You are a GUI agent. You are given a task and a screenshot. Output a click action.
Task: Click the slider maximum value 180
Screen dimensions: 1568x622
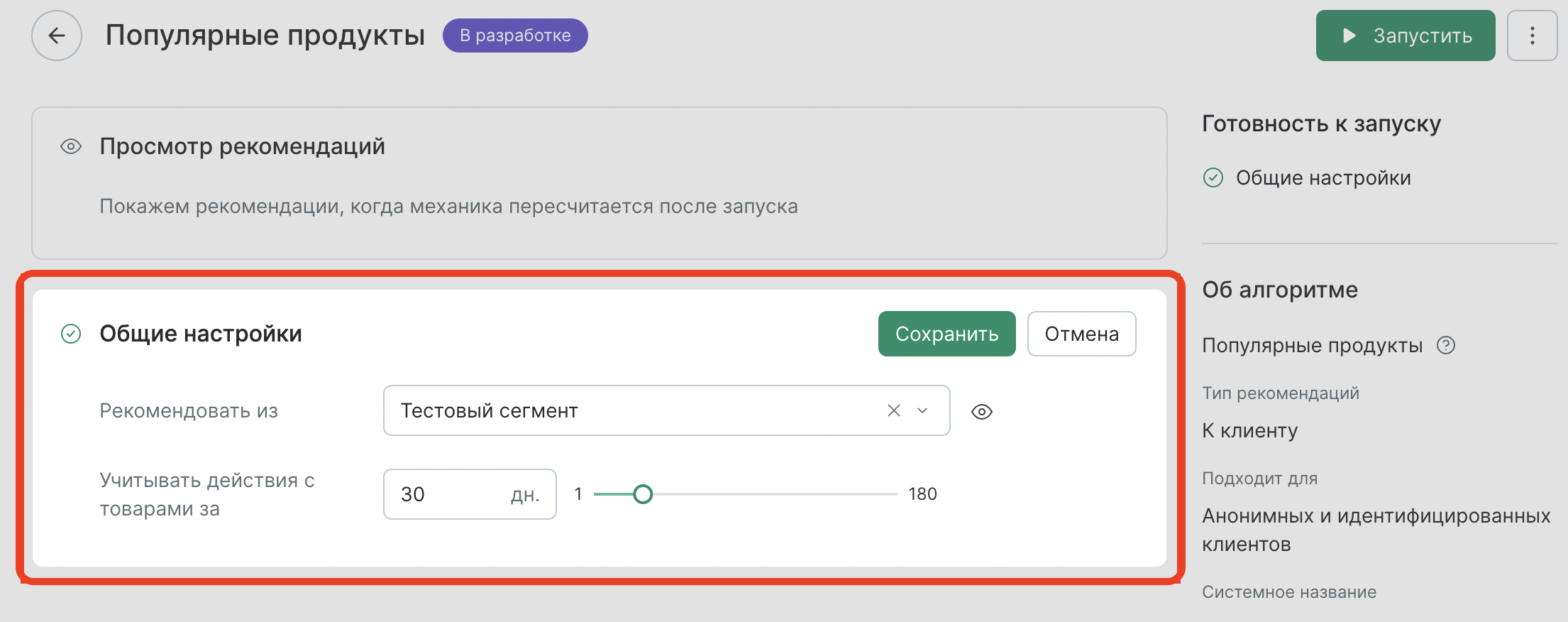tap(922, 494)
